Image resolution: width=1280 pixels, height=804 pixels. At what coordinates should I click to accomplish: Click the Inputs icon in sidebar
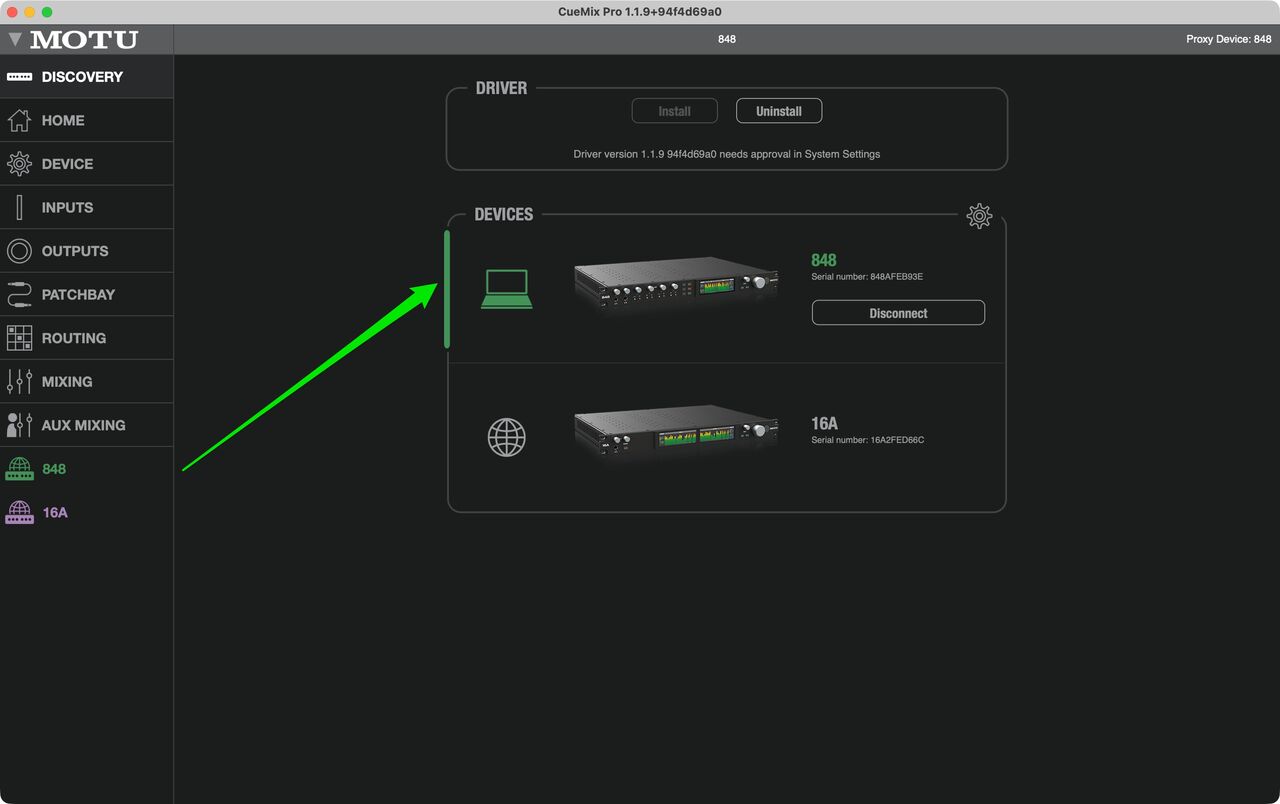(19, 207)
